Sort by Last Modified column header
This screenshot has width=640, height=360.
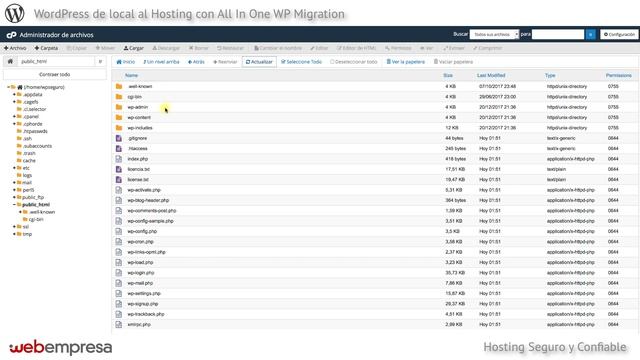coord(491,76)
